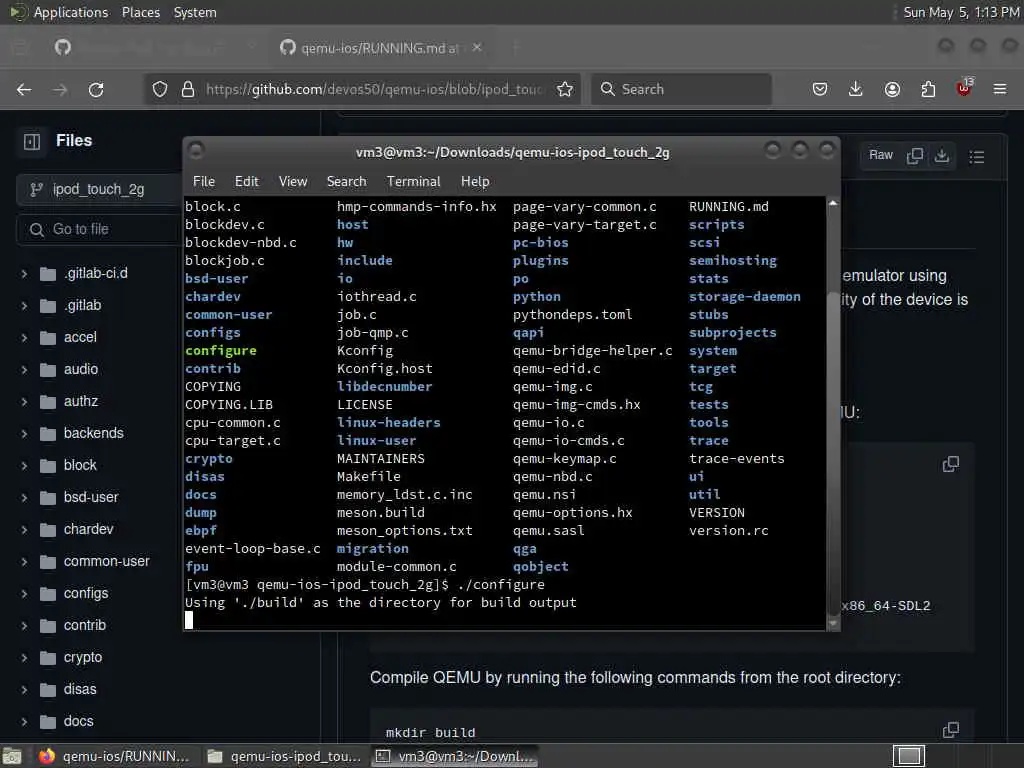Open the crypto folder in file tree
This screenshot has width=1024, height=768.
click(82, 658)
